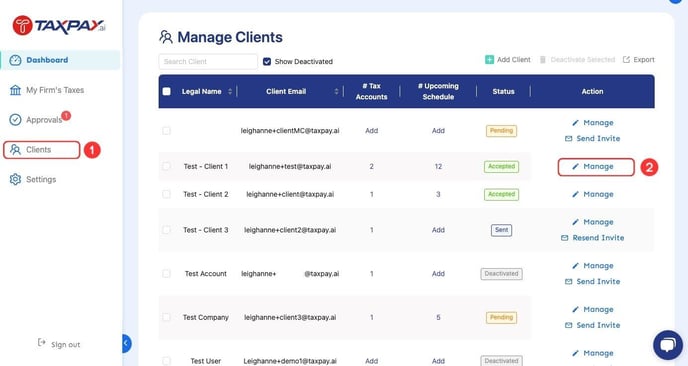The width and height of the screenshot is (688, 366).
Task: Click the bank building icon
Action: 15,90
